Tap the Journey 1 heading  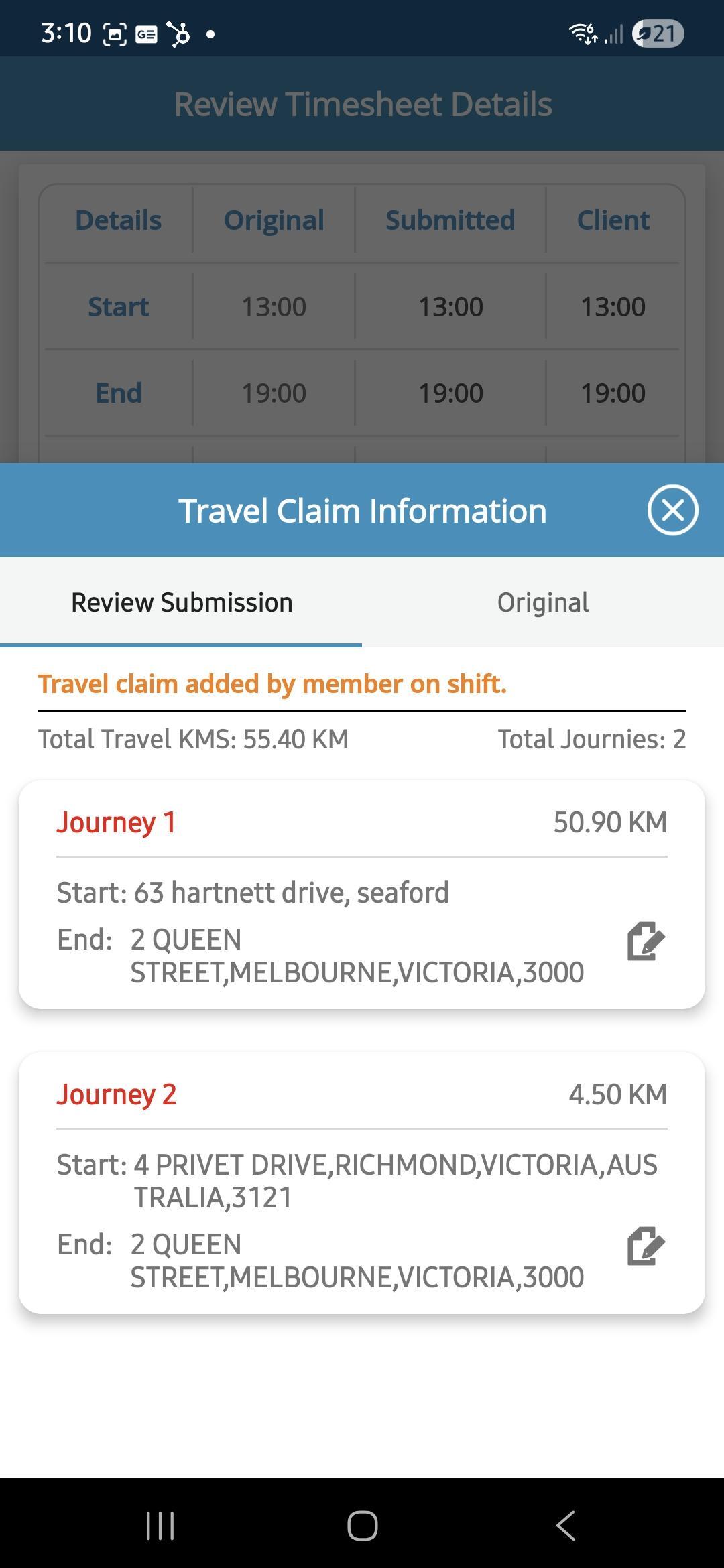[x=116, y=822]
